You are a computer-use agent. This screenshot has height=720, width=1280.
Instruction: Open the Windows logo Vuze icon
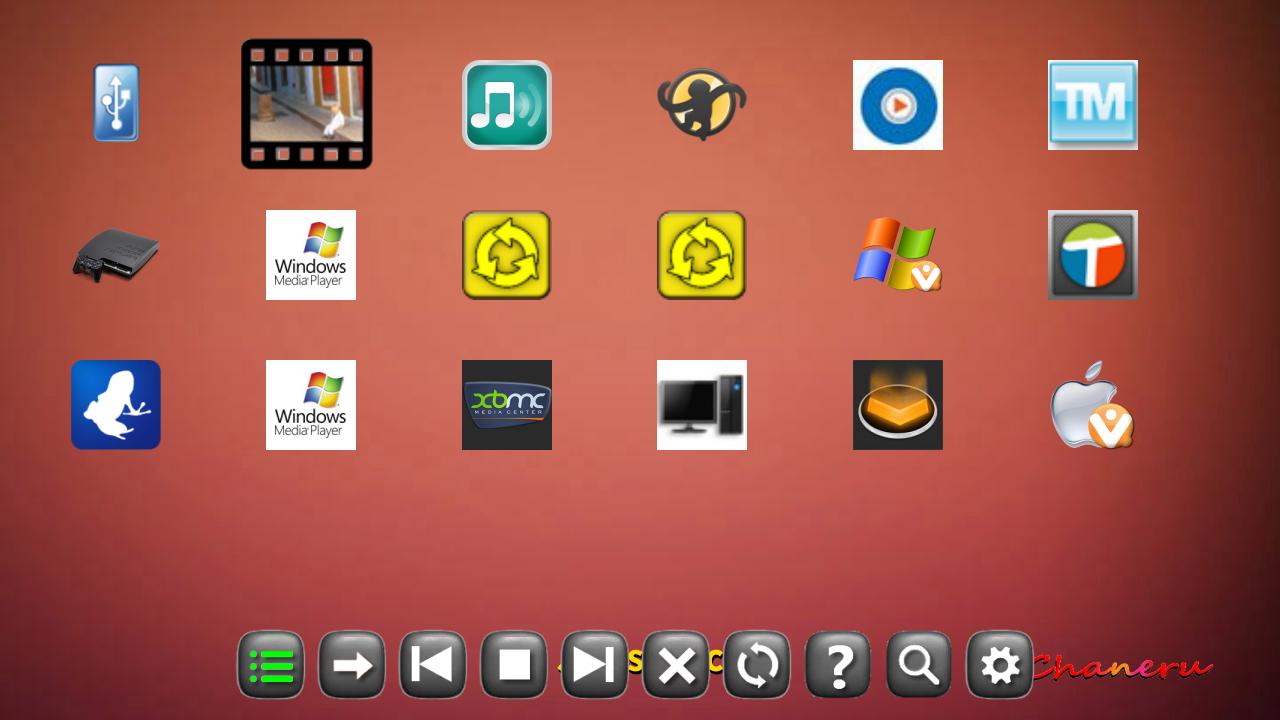[898, 255]
